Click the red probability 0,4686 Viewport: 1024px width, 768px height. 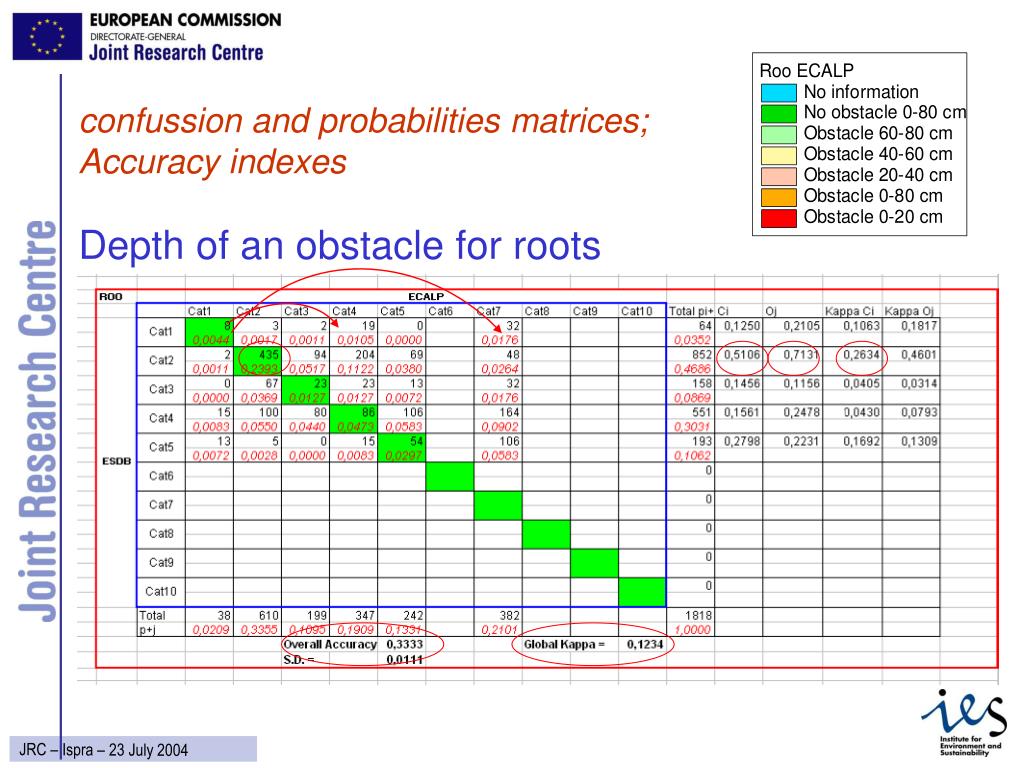coord(692,369)
